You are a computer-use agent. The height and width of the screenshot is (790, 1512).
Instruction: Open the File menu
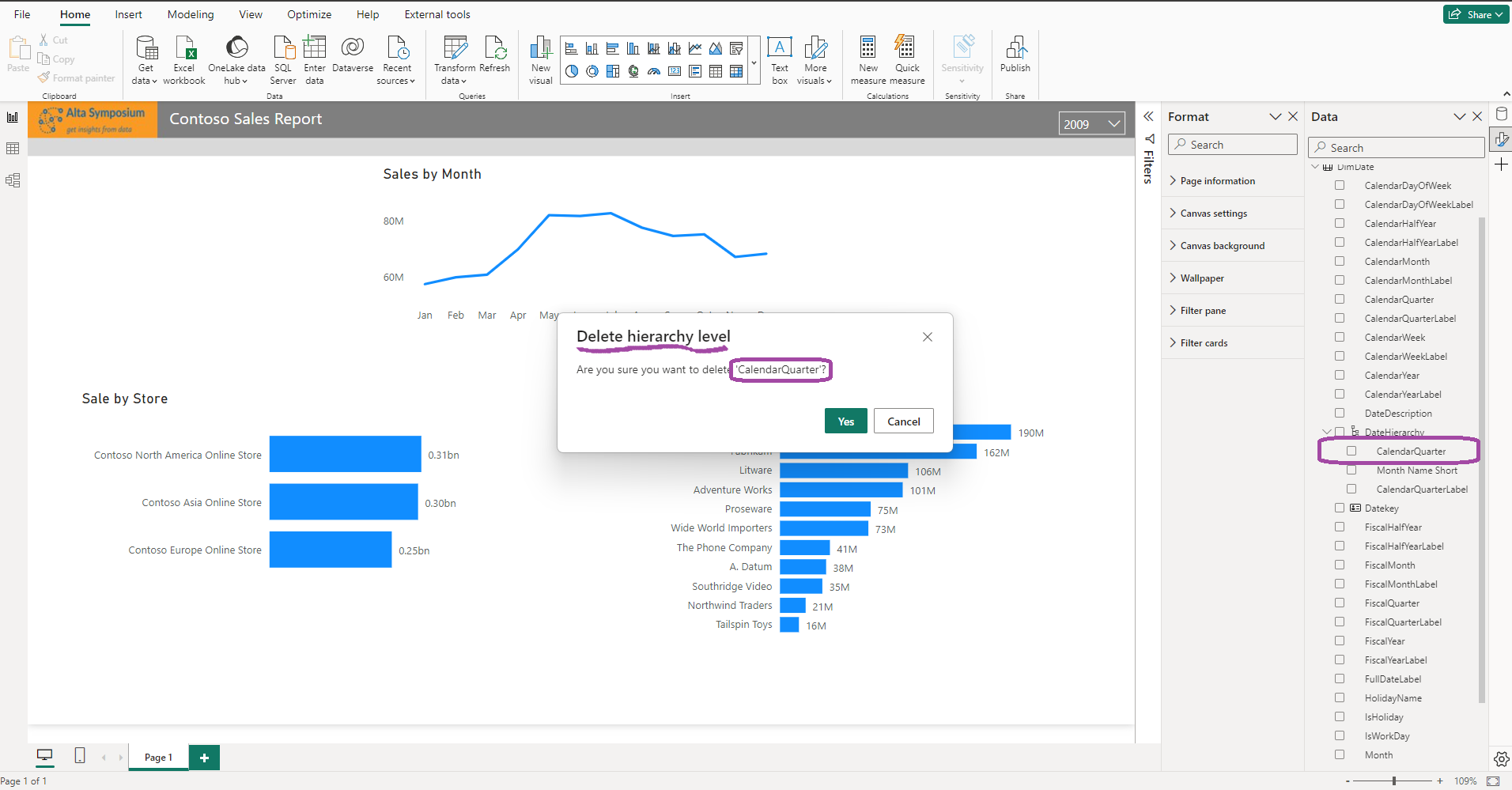pos(22,14)
